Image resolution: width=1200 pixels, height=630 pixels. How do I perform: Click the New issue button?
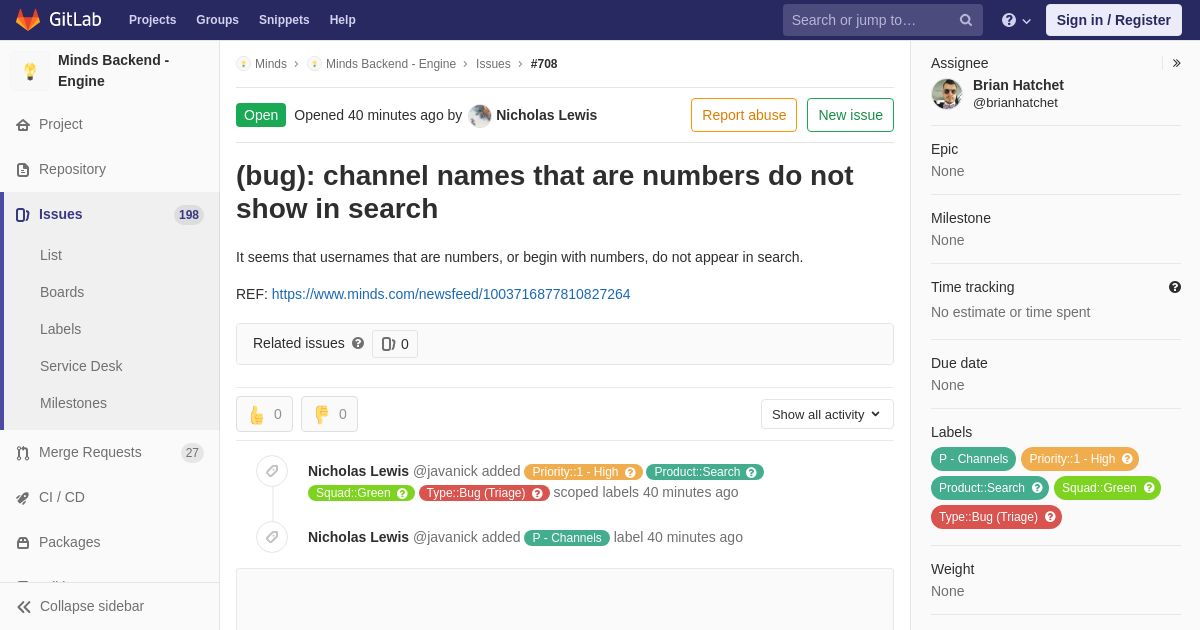click(850, 115)
